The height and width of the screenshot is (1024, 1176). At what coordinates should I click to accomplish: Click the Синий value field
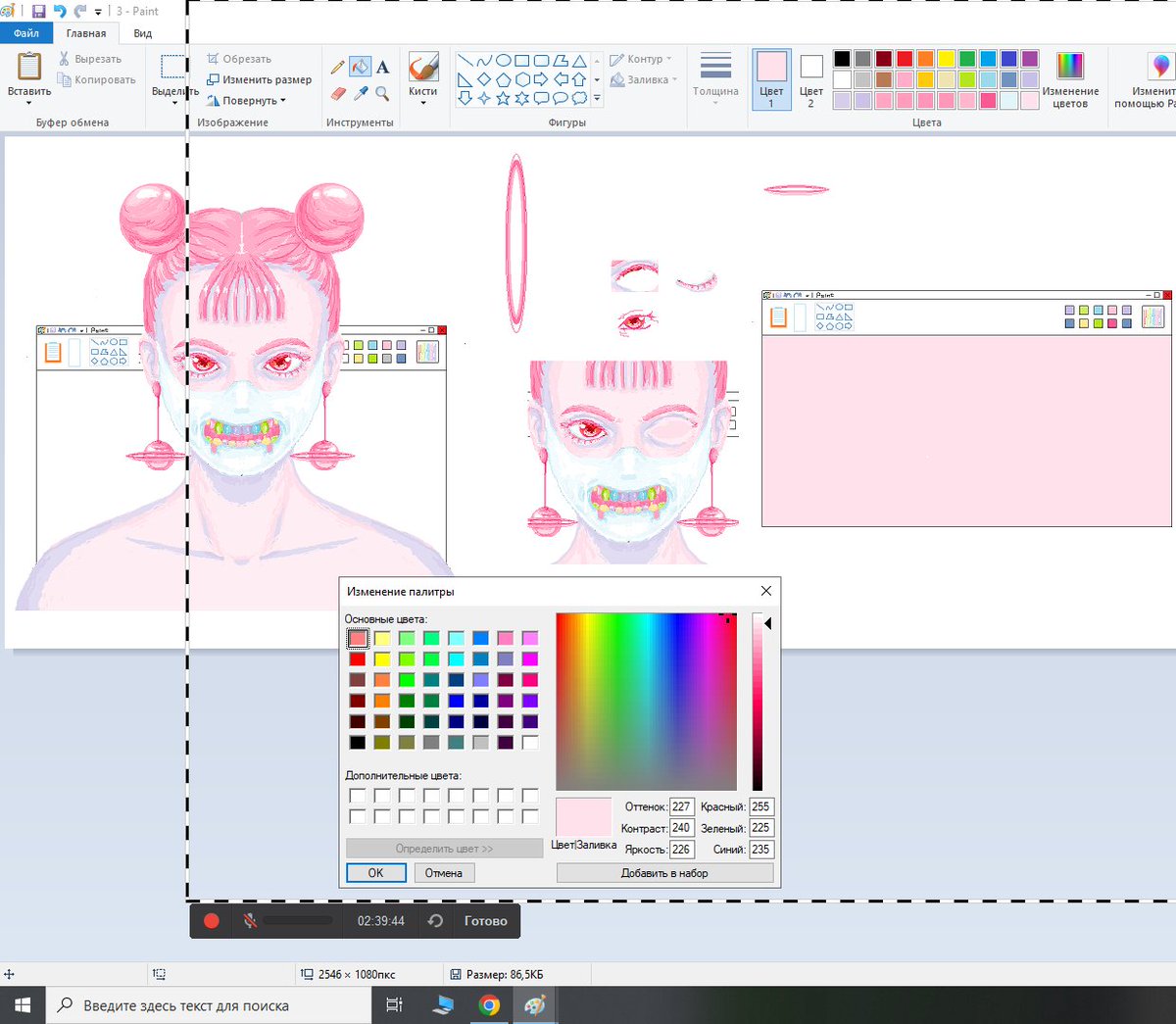760,850
